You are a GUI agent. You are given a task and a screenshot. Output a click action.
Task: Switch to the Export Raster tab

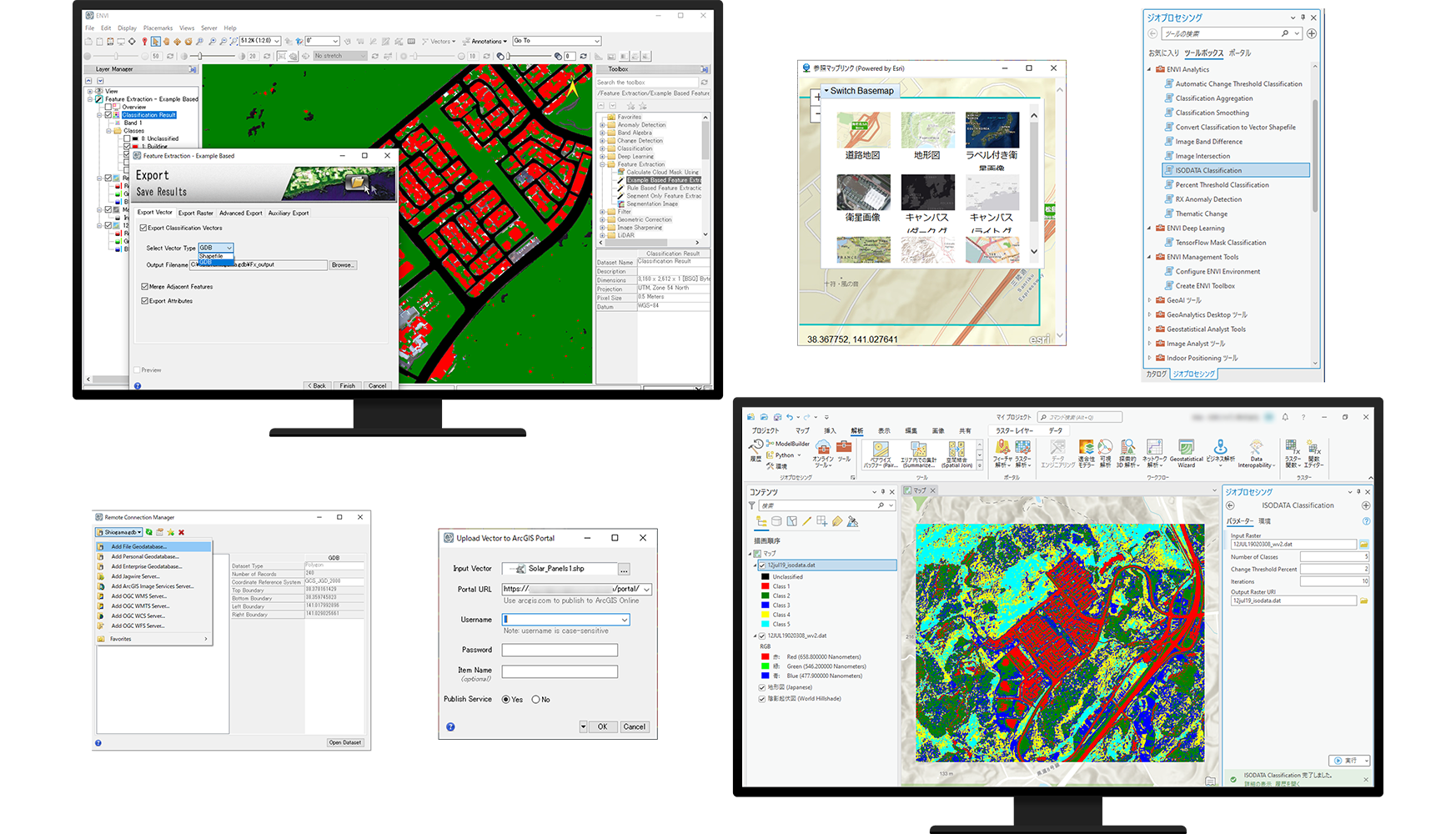[x=195, y=213]
